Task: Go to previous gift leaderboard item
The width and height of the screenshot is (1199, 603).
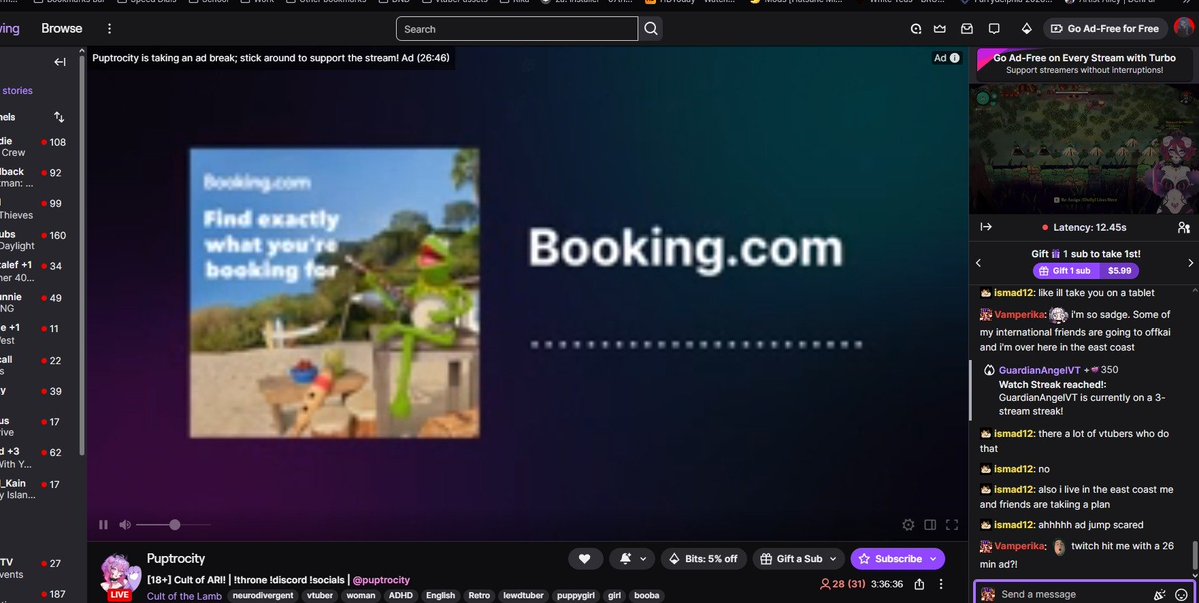Action: click(978, 262)
